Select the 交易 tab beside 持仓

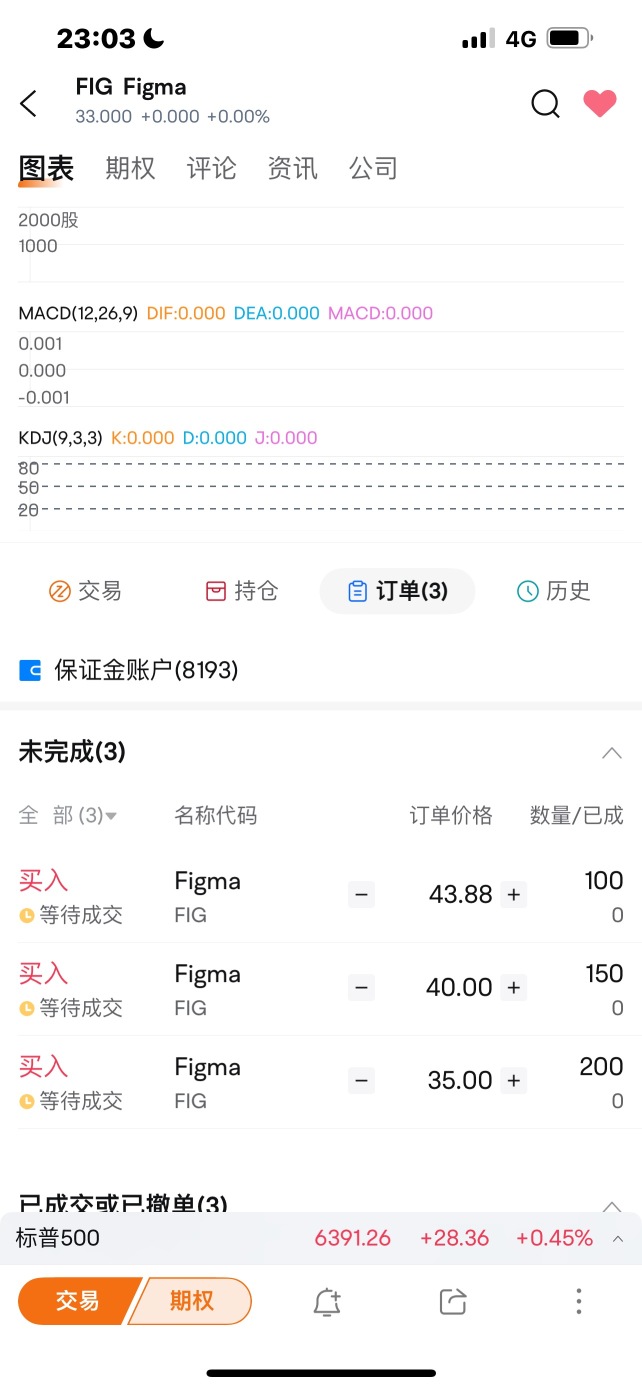pyautogui.click(x=85, y=591)
